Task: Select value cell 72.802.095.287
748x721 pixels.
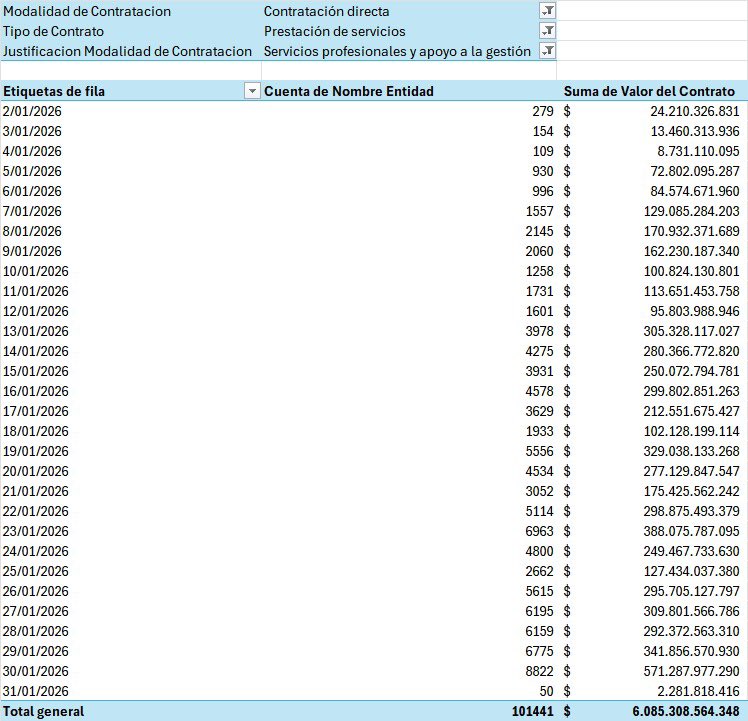Action: (695, 171)
